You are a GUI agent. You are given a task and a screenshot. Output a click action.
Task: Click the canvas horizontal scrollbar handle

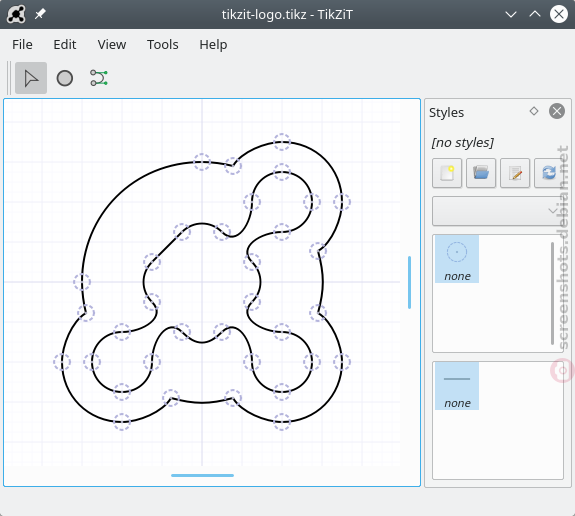(202, 475)
